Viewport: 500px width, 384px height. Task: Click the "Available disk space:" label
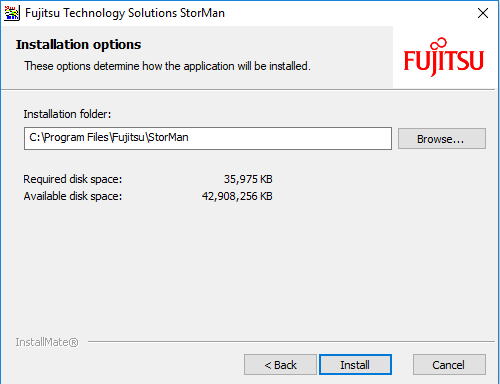73,196
